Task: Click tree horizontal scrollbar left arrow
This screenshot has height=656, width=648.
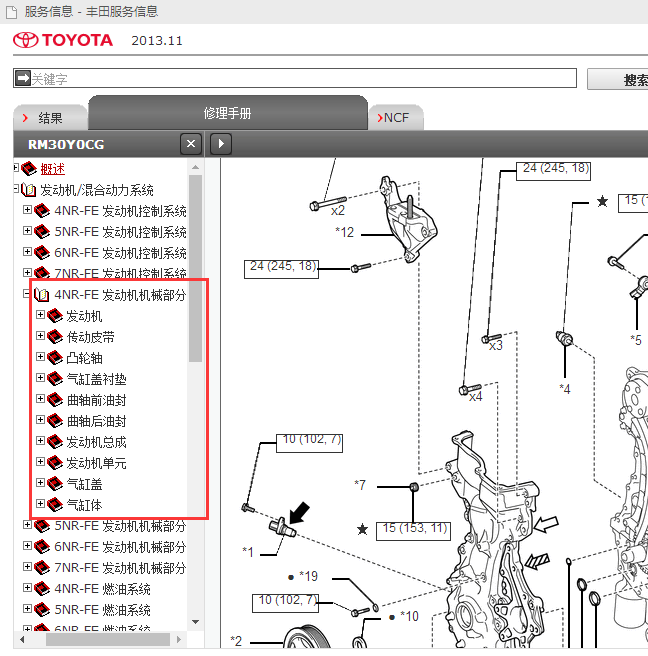Action: coord(22,639)
